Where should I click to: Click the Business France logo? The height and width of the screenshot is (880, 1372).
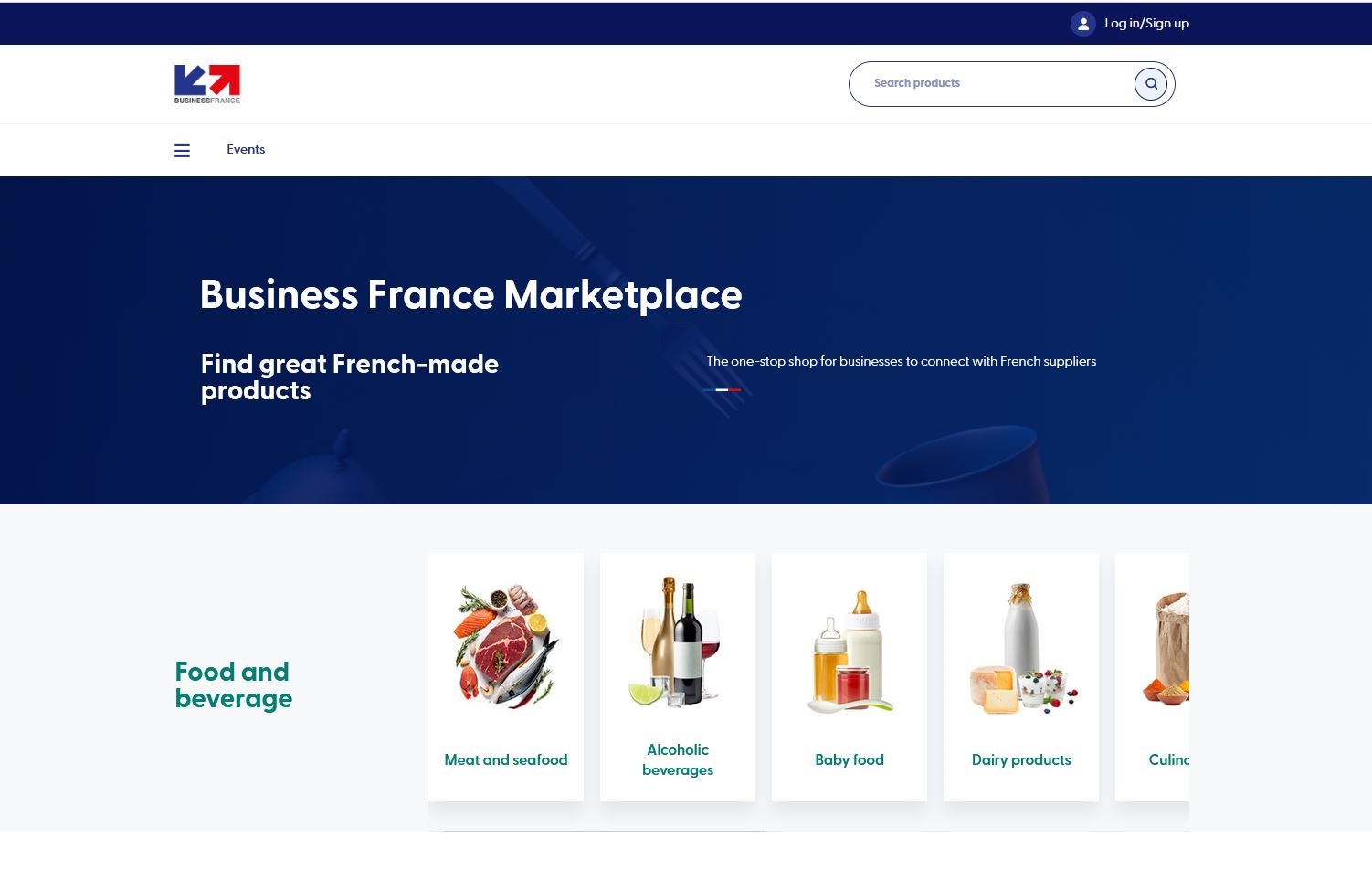click(x=207, y=83)
